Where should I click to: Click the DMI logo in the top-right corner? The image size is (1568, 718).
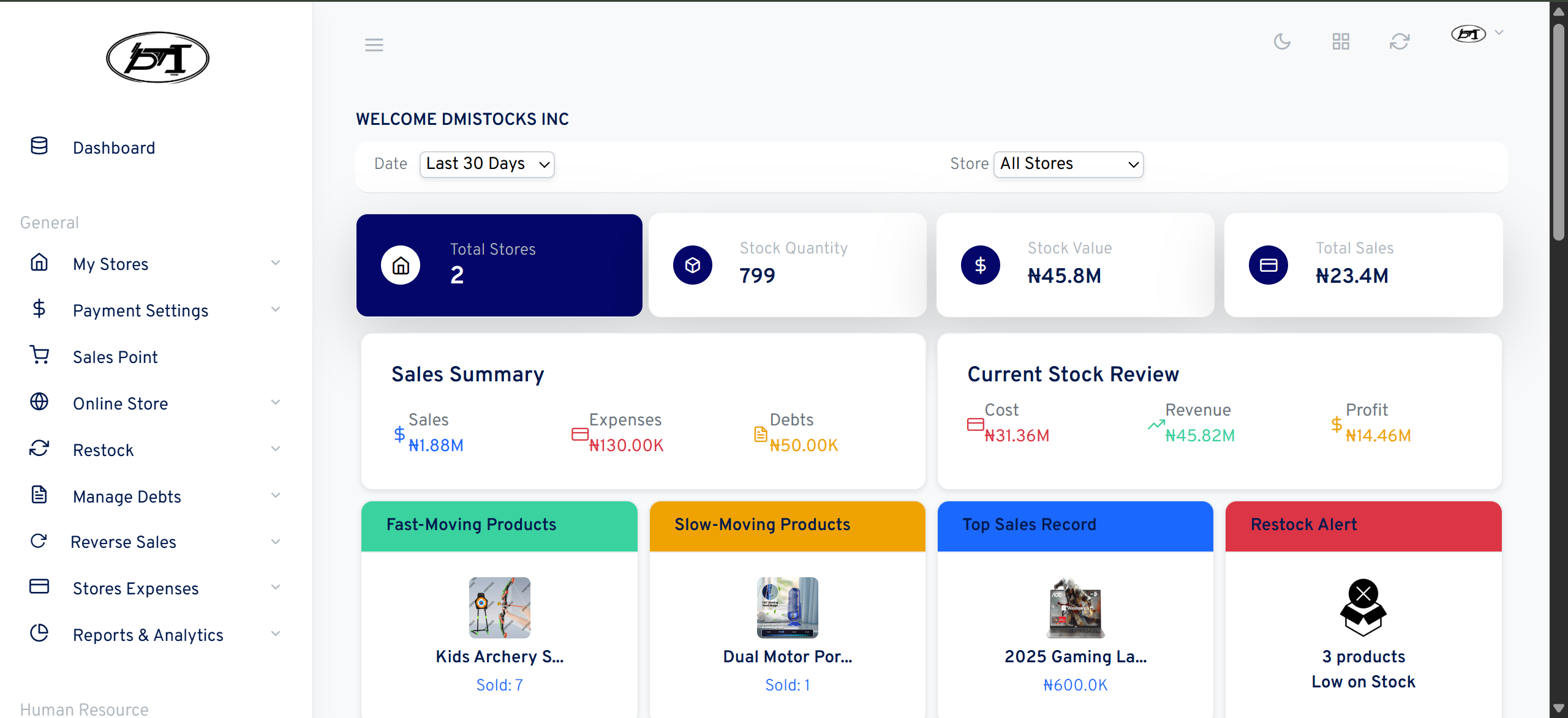1468,34
